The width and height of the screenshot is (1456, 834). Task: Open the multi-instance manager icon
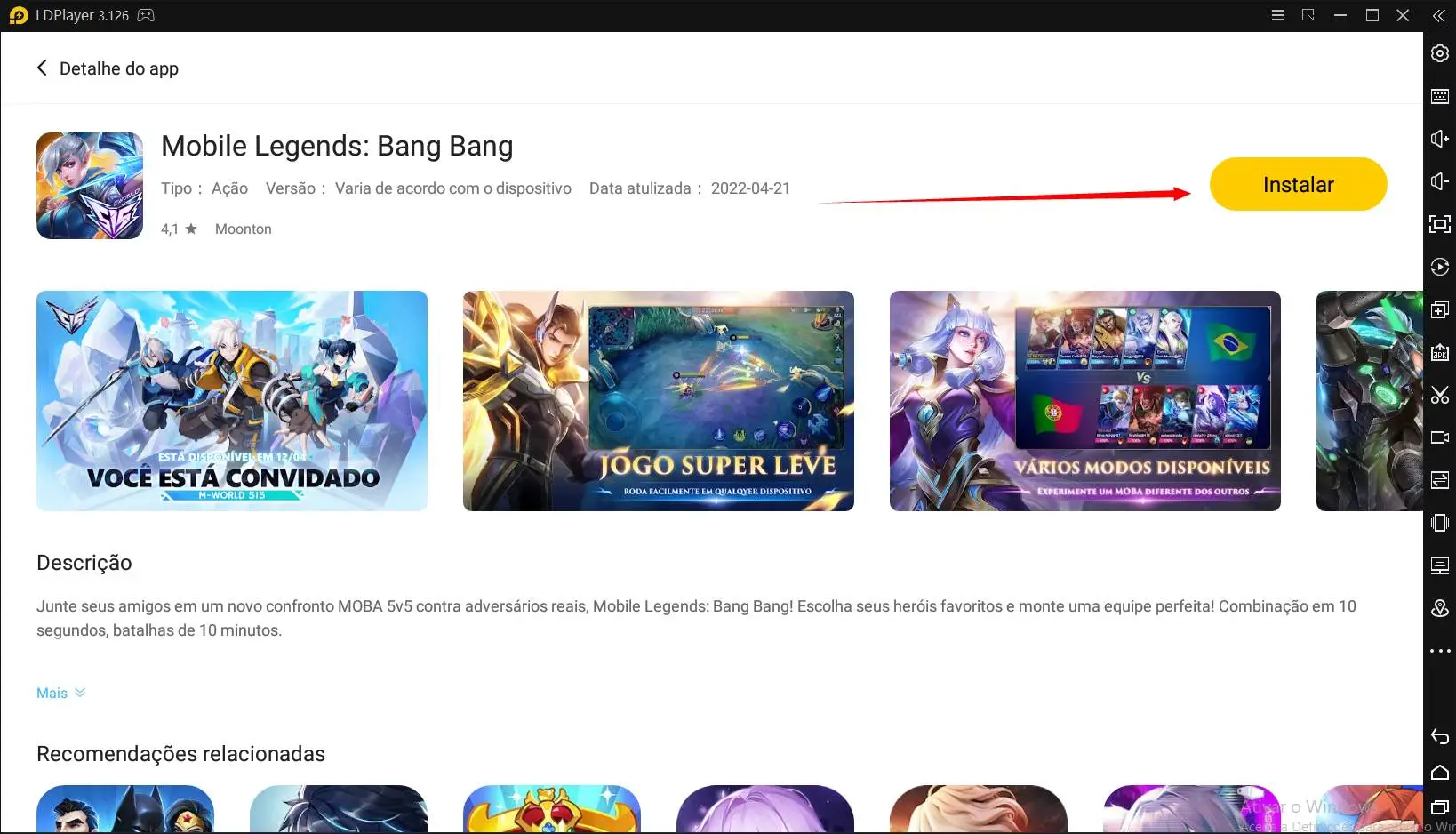click(x=1440, y=309)
